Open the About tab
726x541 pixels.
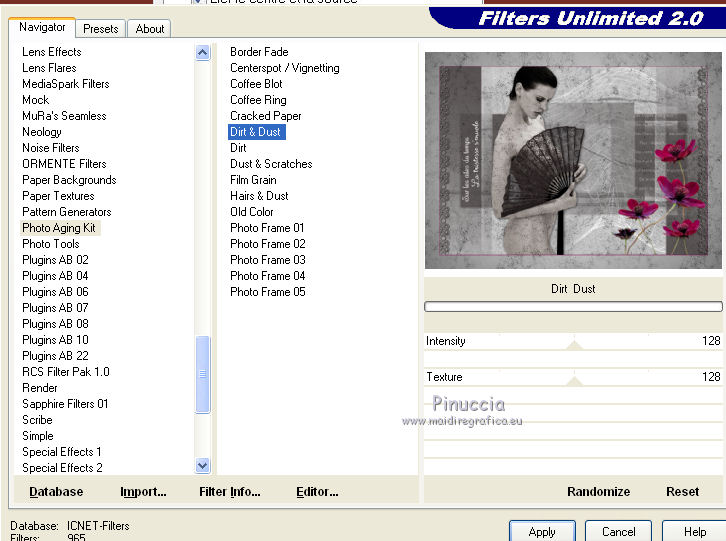click(x=150, y=29)
